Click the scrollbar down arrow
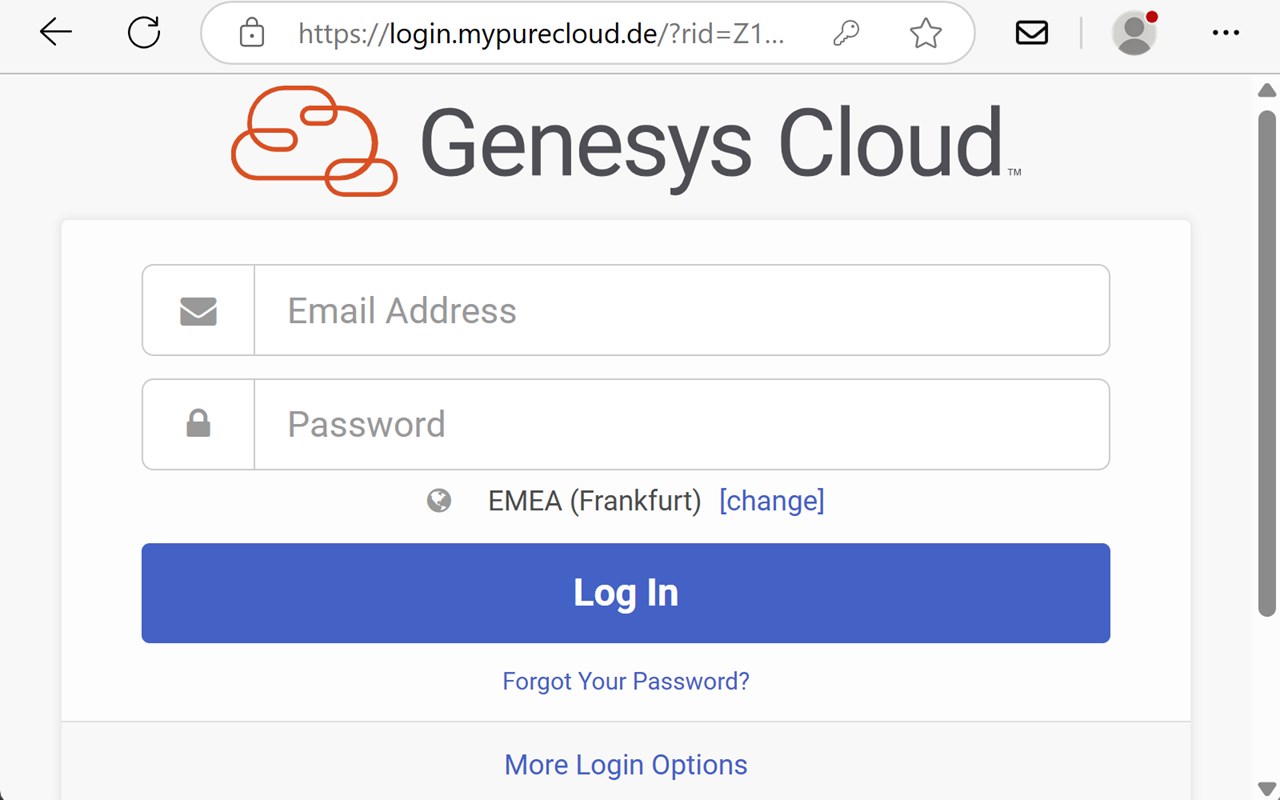 pyautogui.click(x=1266, y=789)
